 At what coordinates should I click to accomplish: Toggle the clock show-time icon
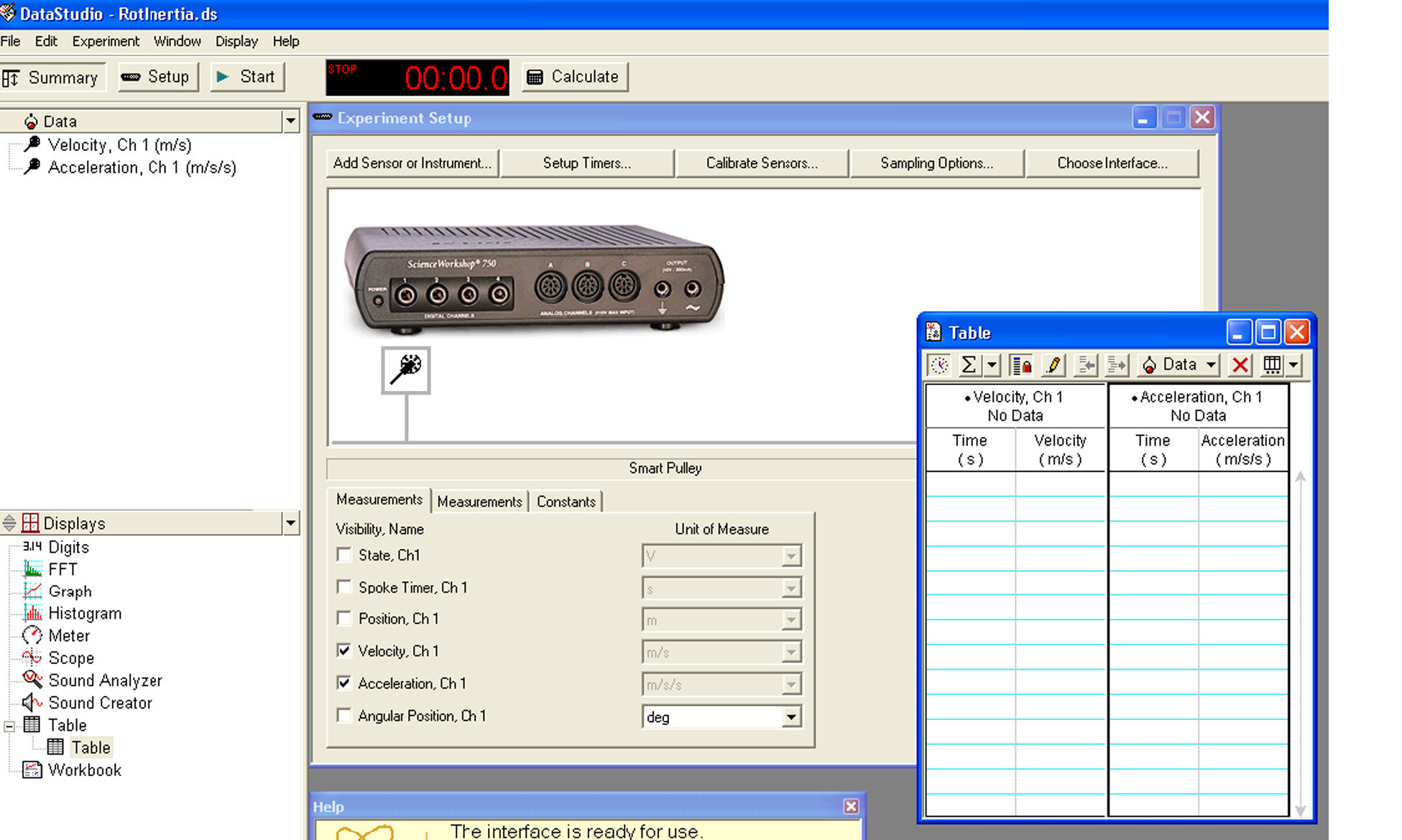pyautogui.click(x=938, y=365)
